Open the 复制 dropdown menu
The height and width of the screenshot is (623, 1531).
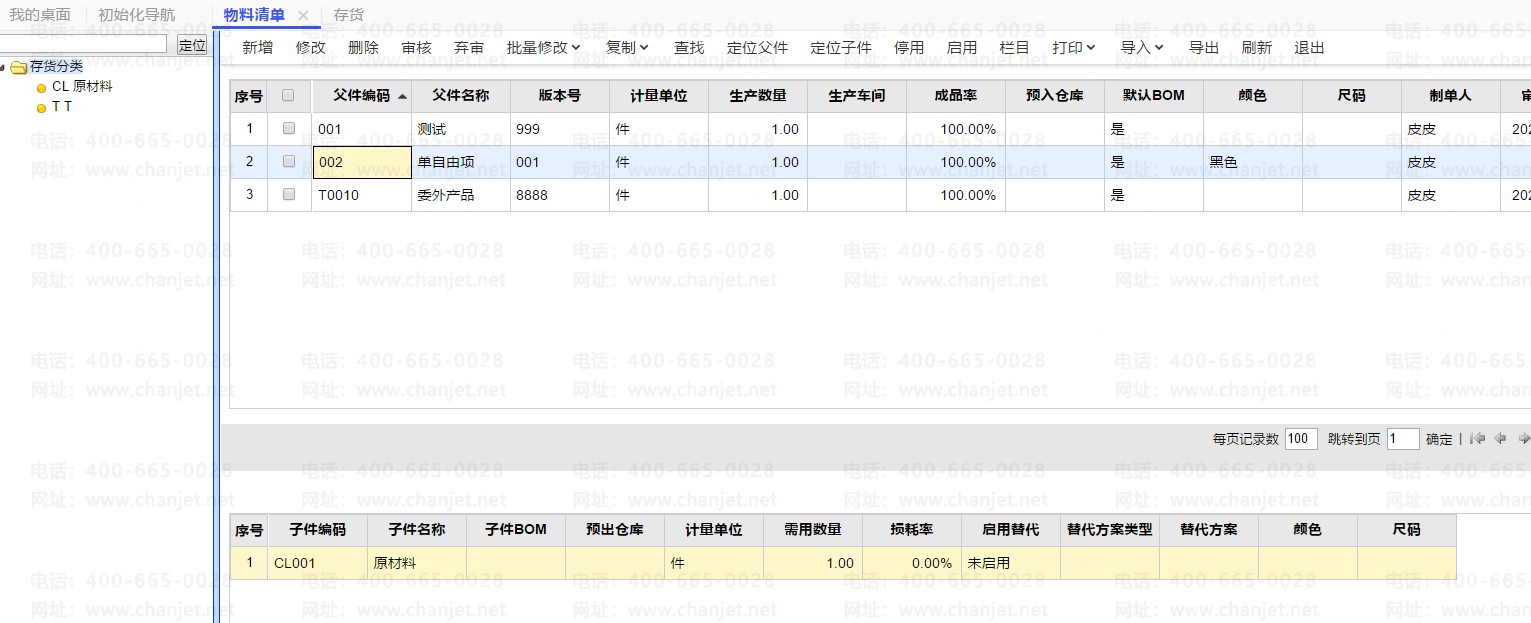(627, 47)
